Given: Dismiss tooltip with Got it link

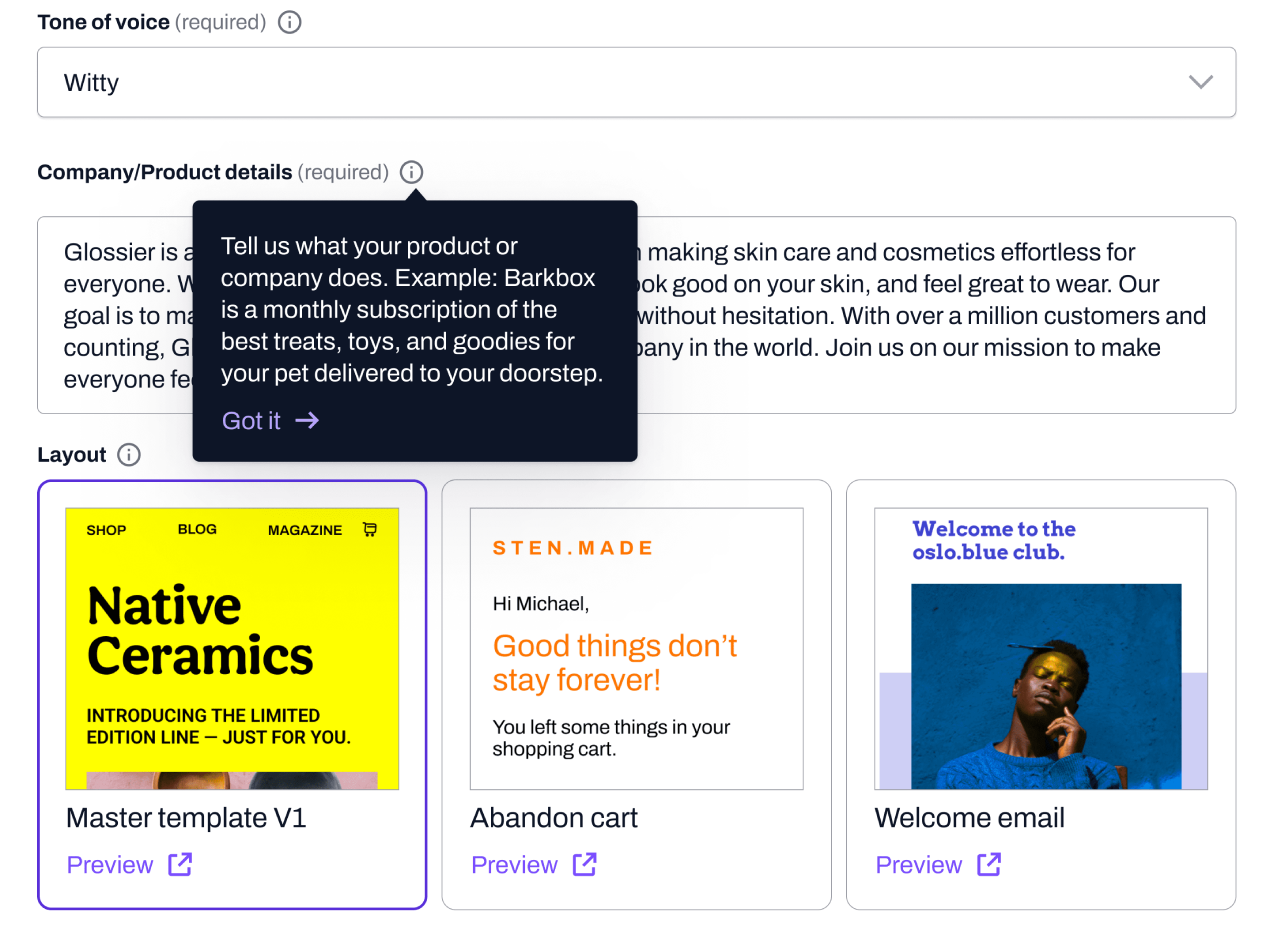Looking at the screenshot, I should tap(270, 420).
